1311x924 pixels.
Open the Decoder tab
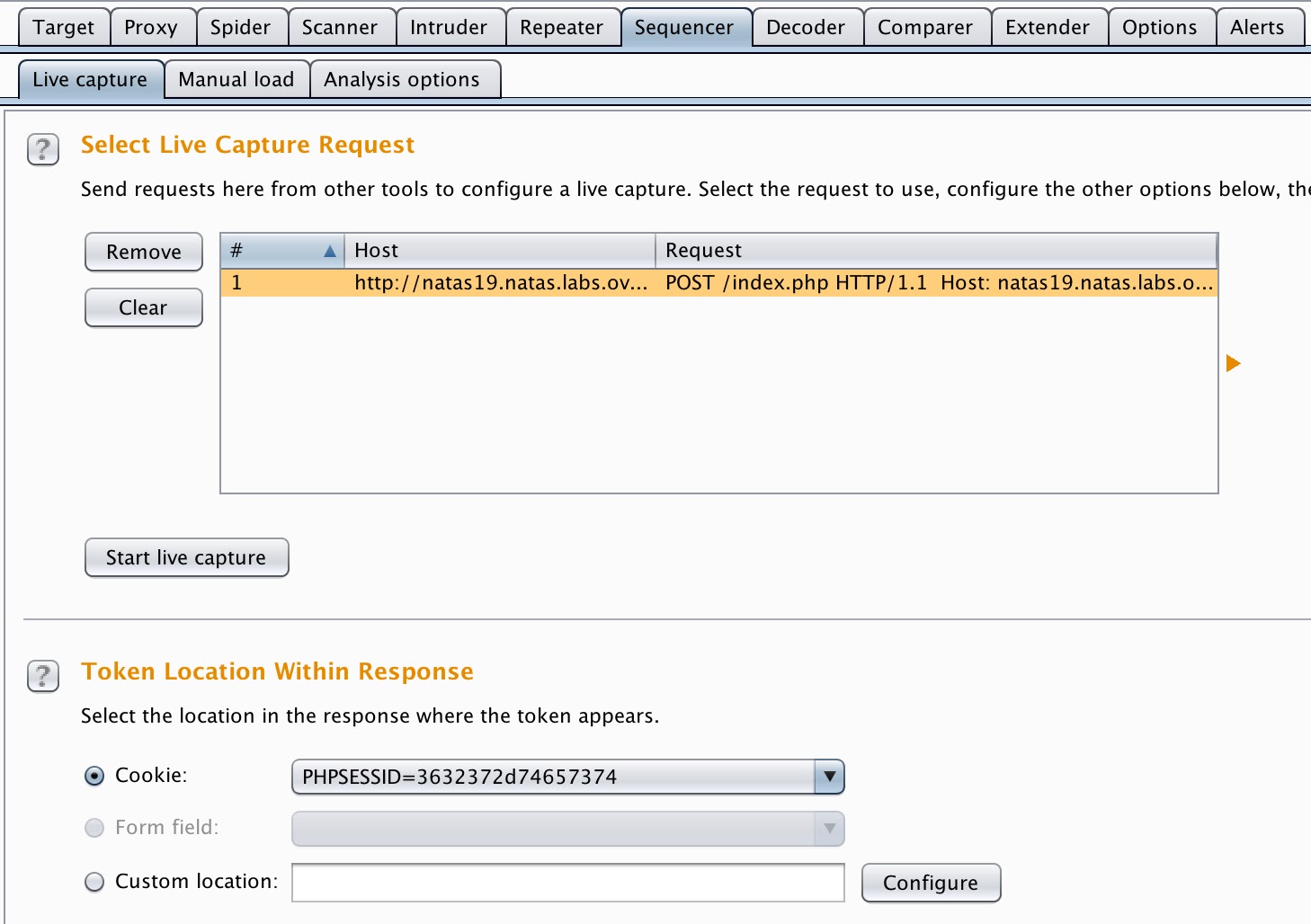(x=807, y=27)
